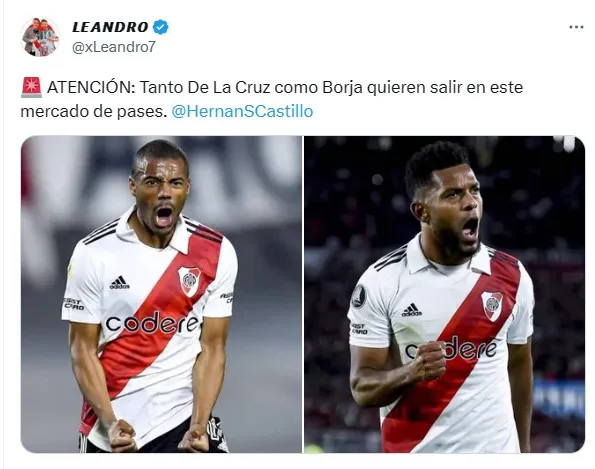Viewport: 595px width, 469px height.
Task: Click the words 'mercado de pases' in the tweet
Action: pyautogui.click(x=94, y=112)
